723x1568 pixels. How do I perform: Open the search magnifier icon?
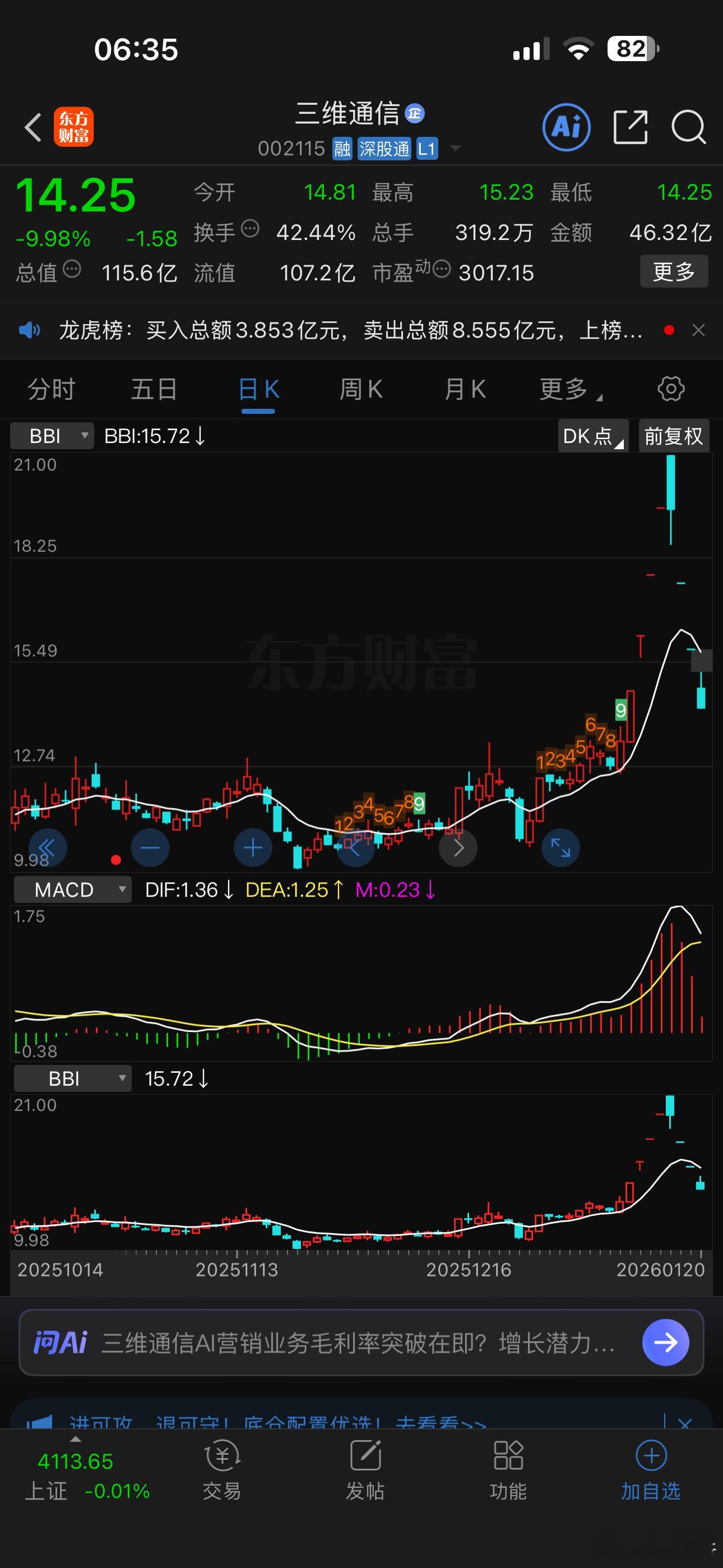[x=688, y=127]
